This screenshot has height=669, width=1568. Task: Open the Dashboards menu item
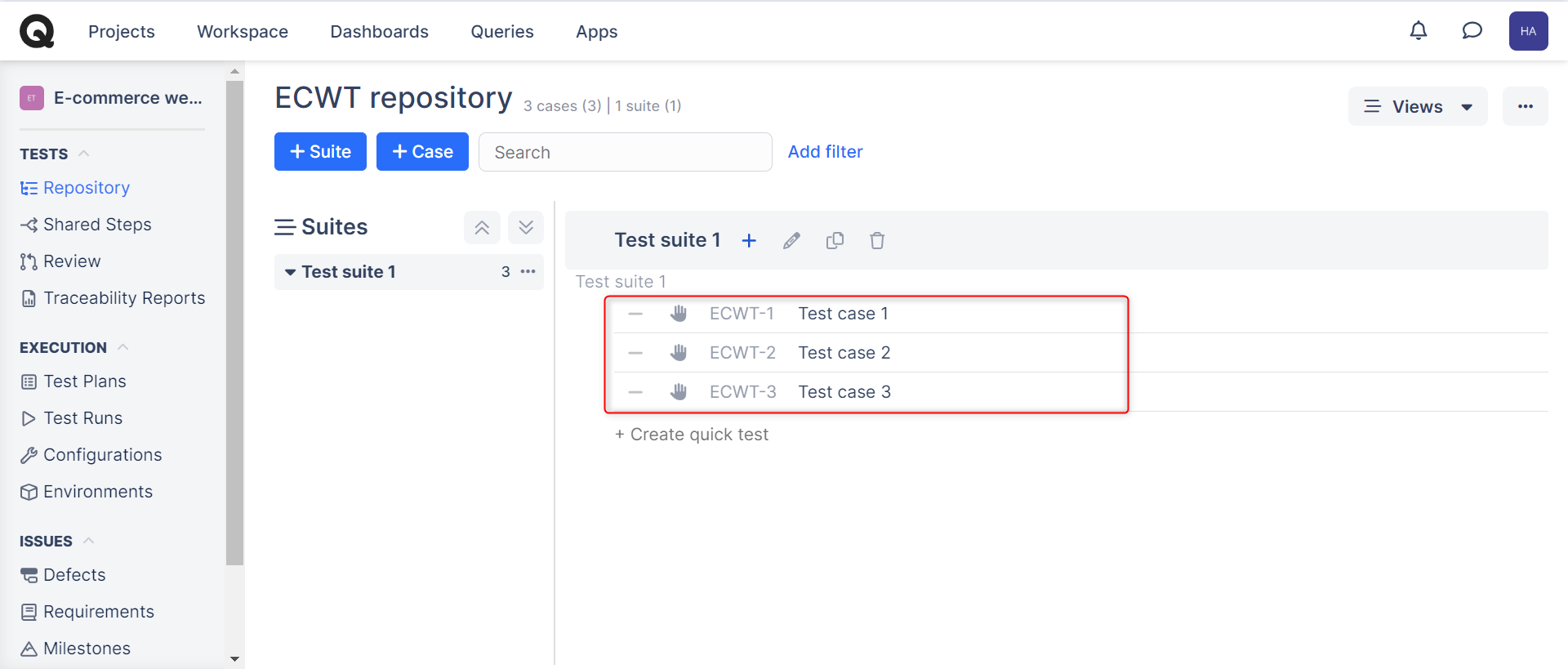(379, 31)
